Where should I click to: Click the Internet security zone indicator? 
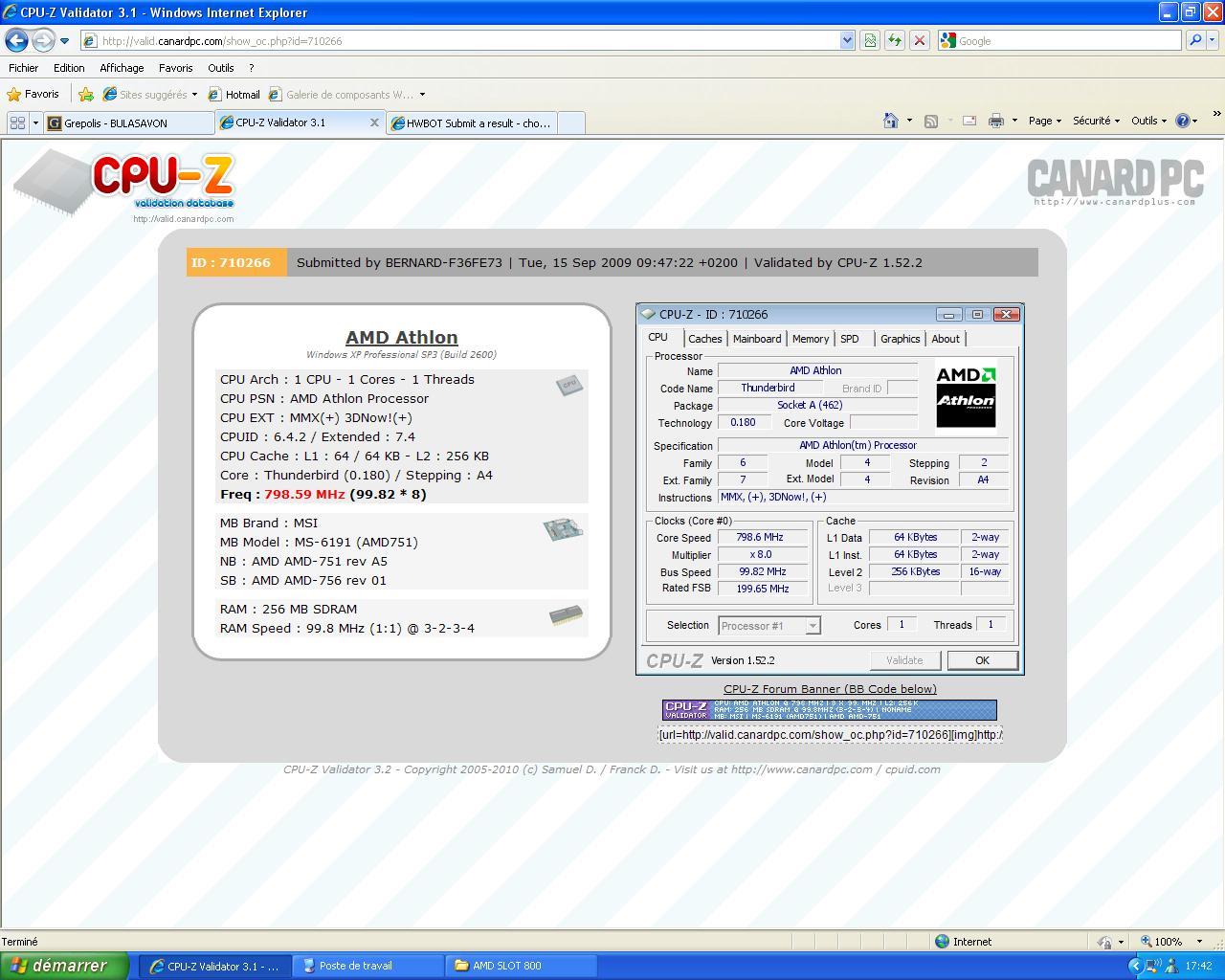click(964, 942)
